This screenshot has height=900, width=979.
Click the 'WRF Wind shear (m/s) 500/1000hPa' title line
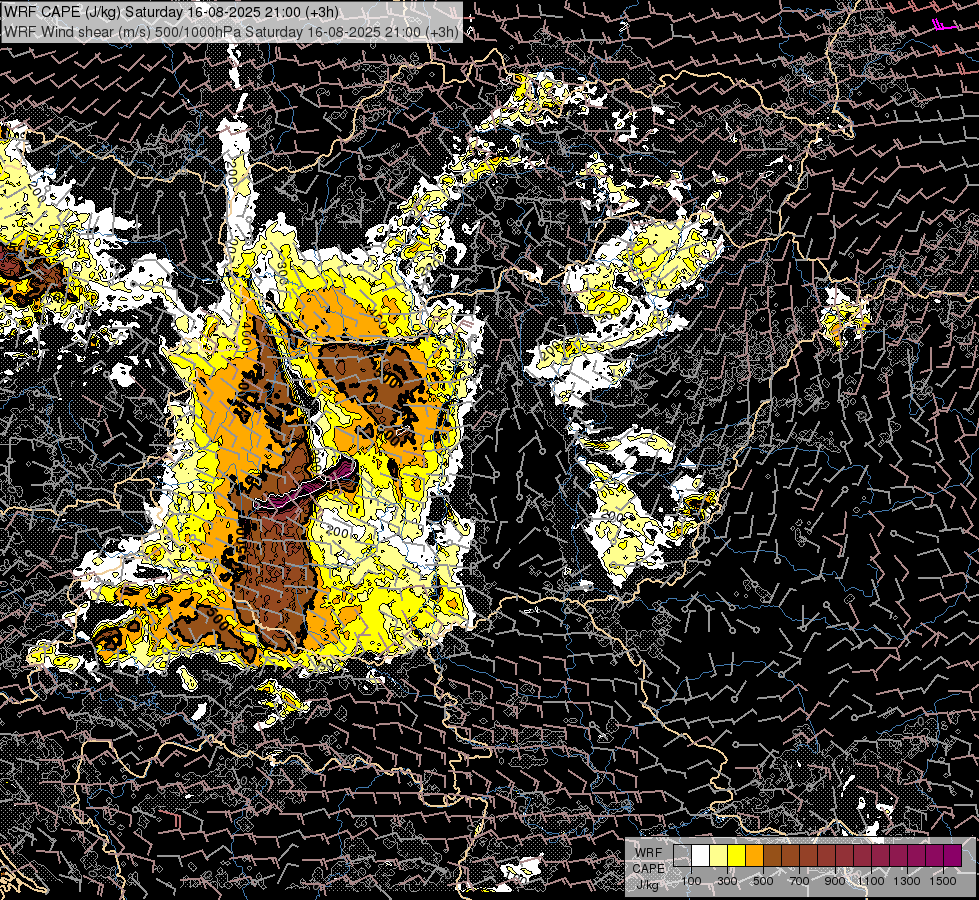click(x=231, y=32)
